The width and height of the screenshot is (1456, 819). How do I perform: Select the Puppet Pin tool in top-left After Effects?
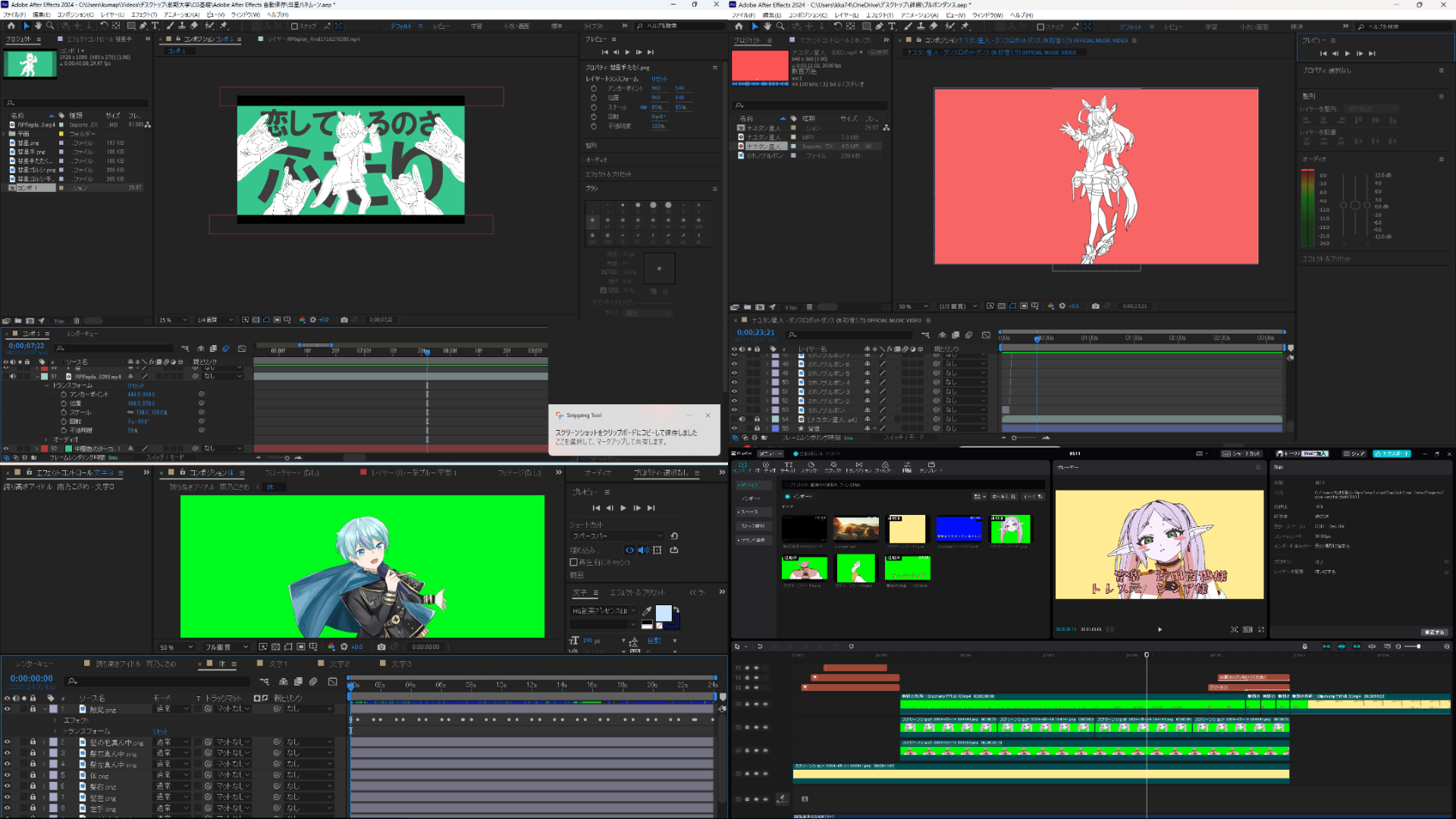click(x=224, y=26)
